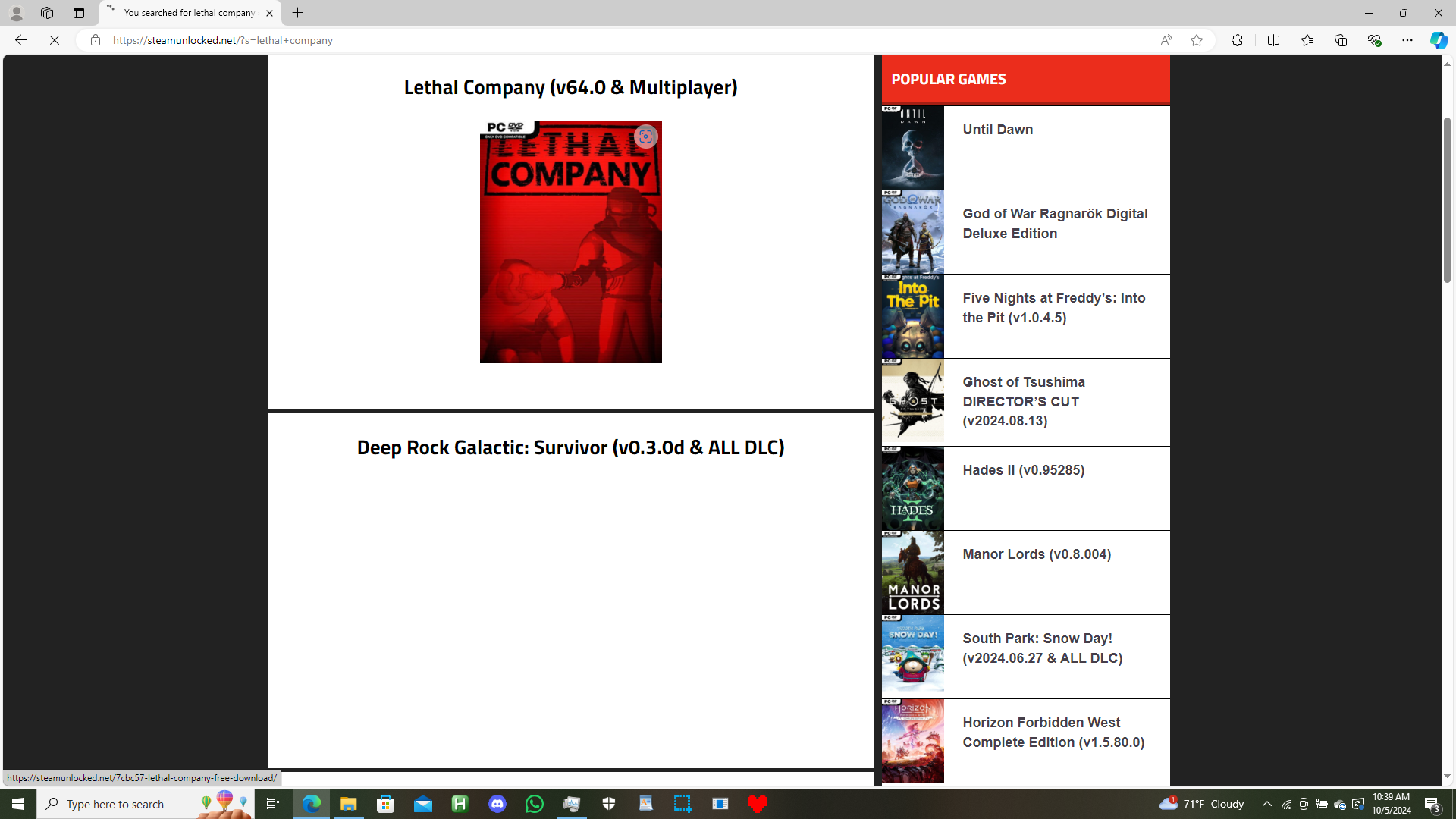
Task: Add this page to favorites star
Action: pyautogui.click(x=1196, y=40)
